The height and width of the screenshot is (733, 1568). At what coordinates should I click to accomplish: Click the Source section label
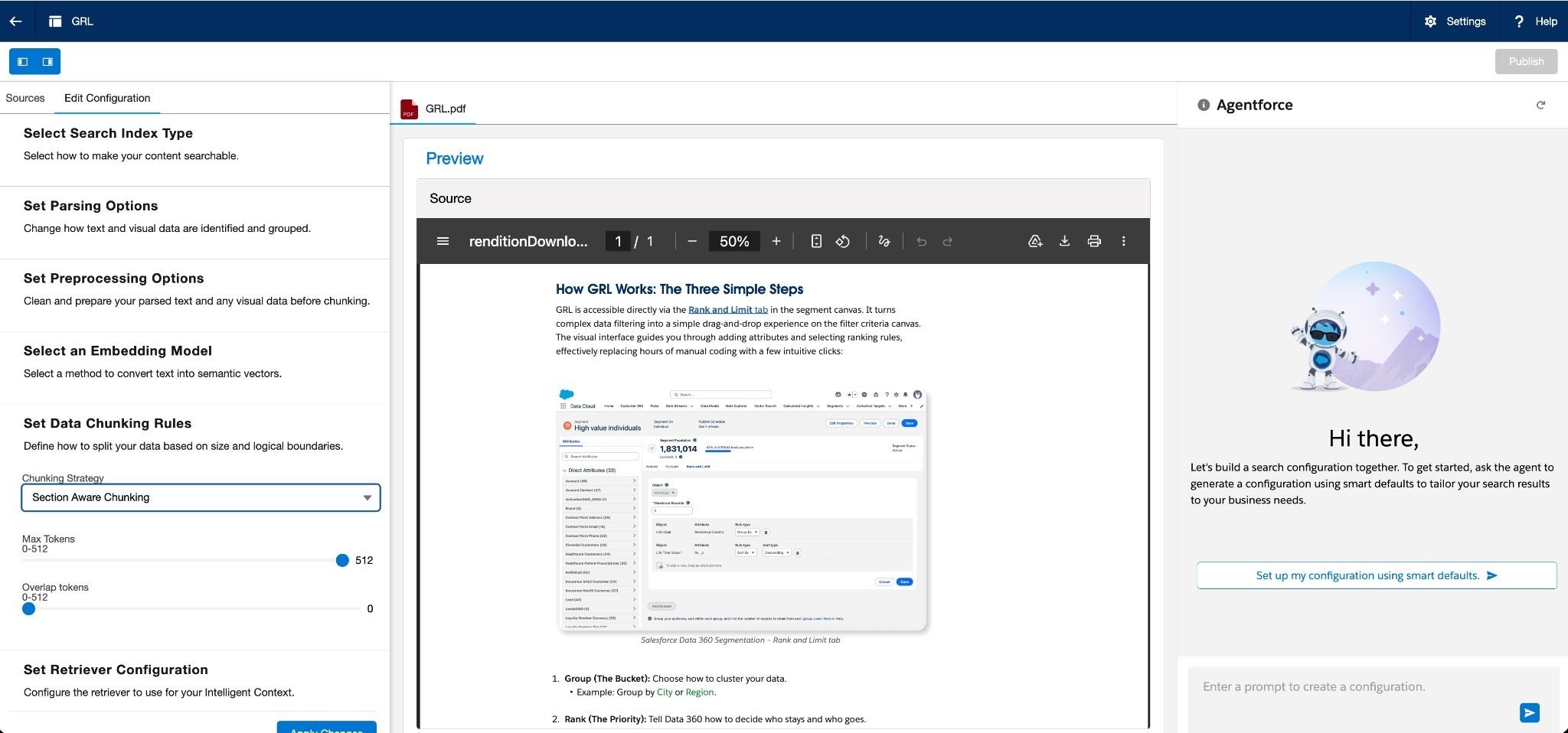[450, 198]
